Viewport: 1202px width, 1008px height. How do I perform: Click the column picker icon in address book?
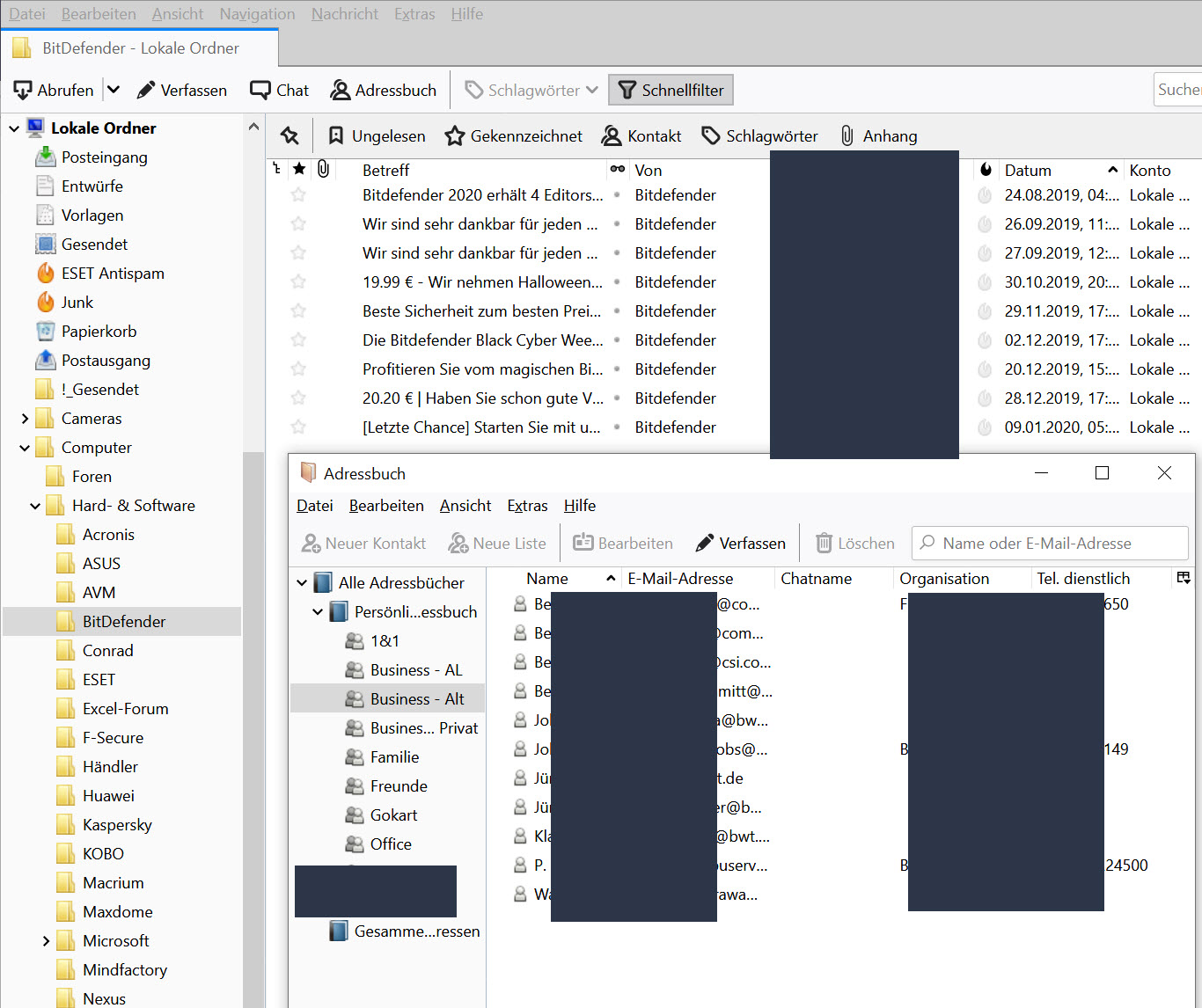pyautogui.click(x=1184, y=578)
